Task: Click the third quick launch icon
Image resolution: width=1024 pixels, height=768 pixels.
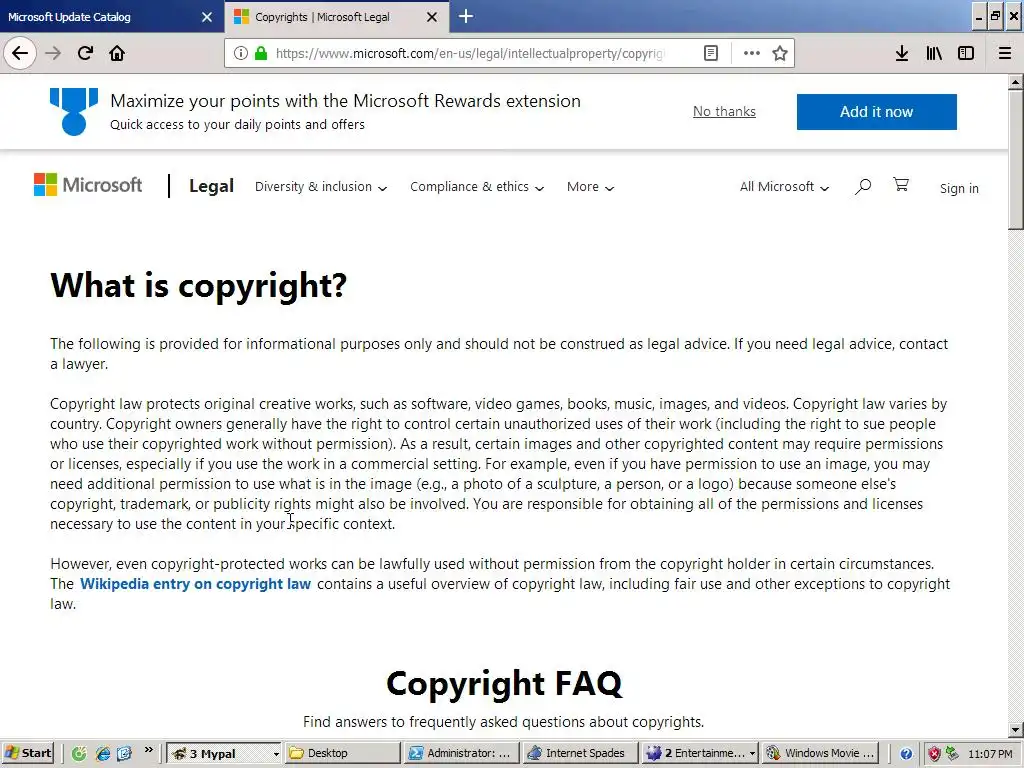Action: [x=125, y=753]
